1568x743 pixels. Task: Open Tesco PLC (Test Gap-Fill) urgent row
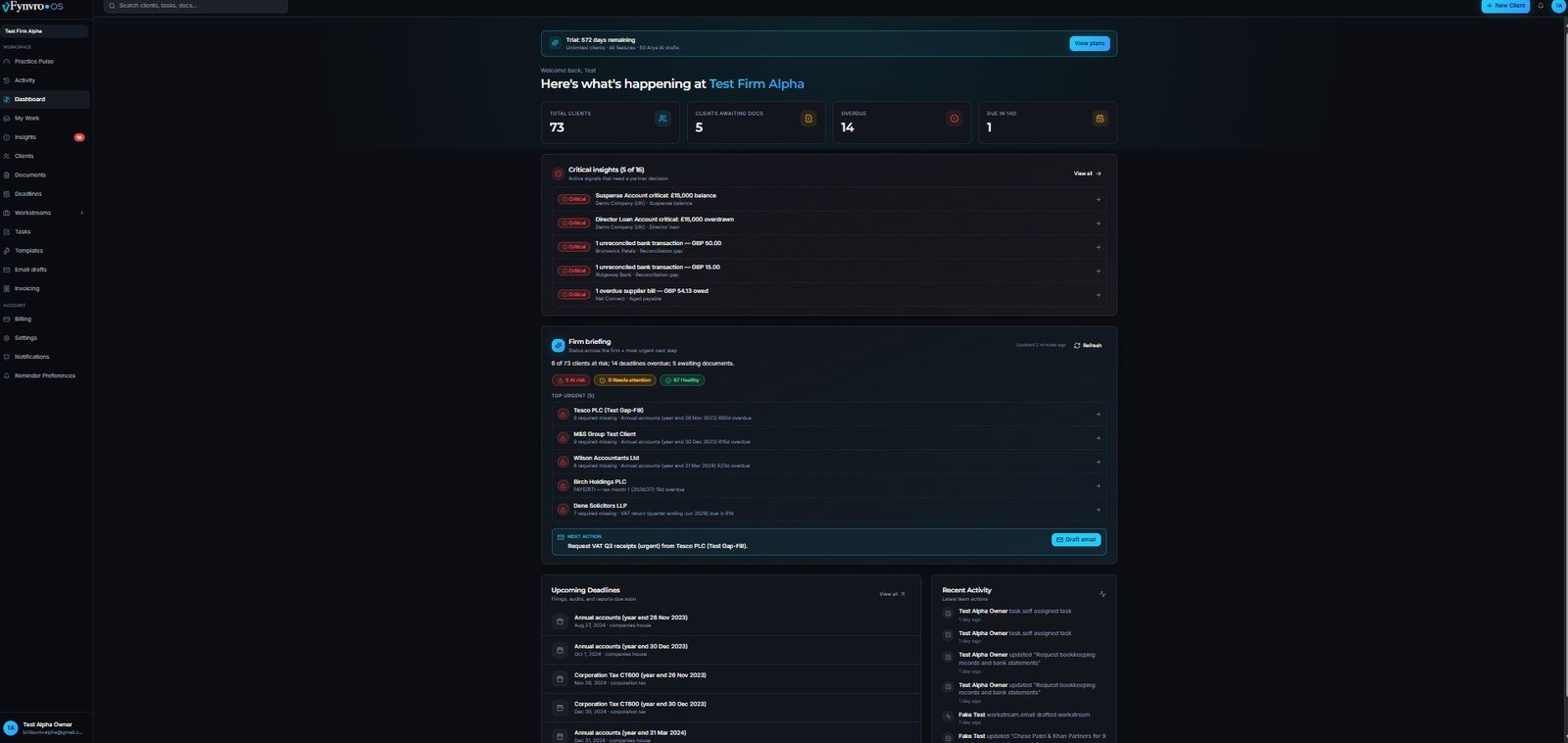[829, 415]
